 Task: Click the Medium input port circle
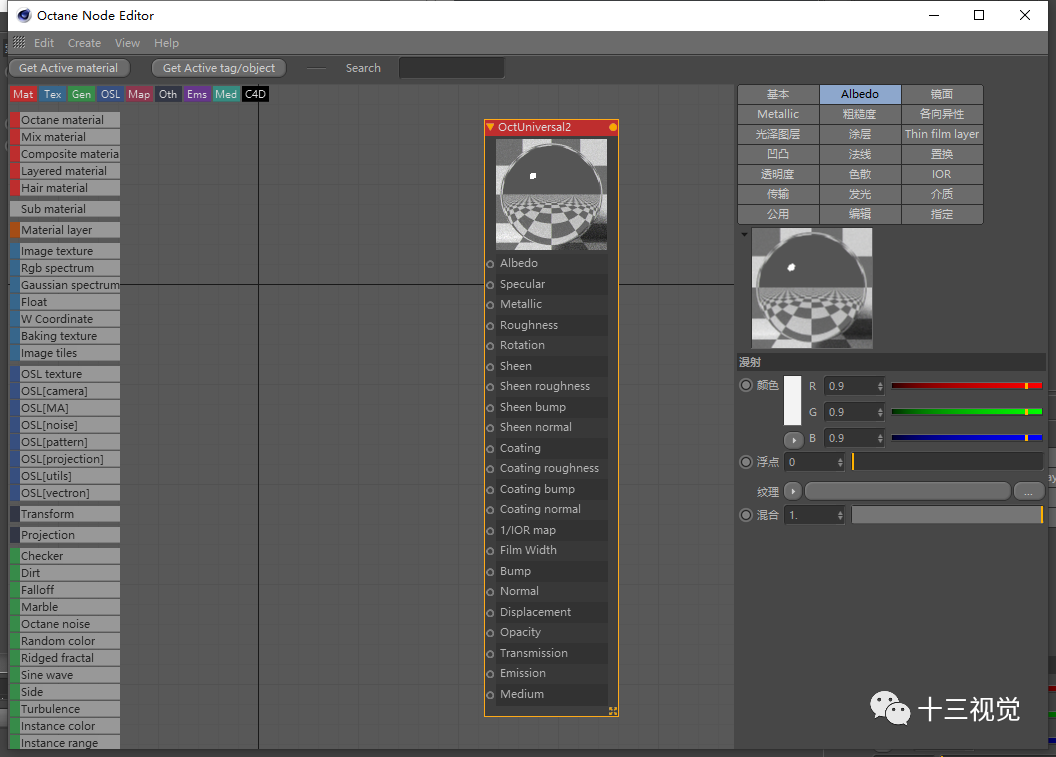pyautogui.click(x=490, y=696)
